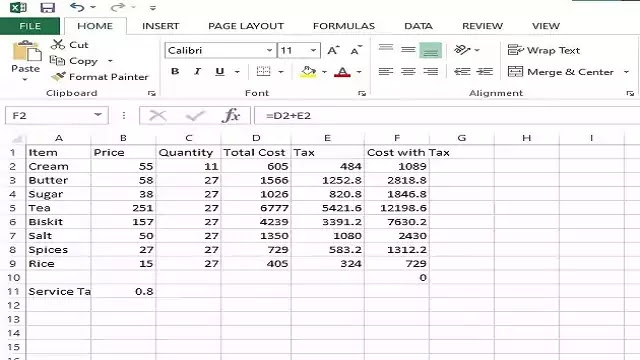Screen dimensions: 640x360
Task: Click the Cancel X formula icon
Action: (x=157, y=116)
